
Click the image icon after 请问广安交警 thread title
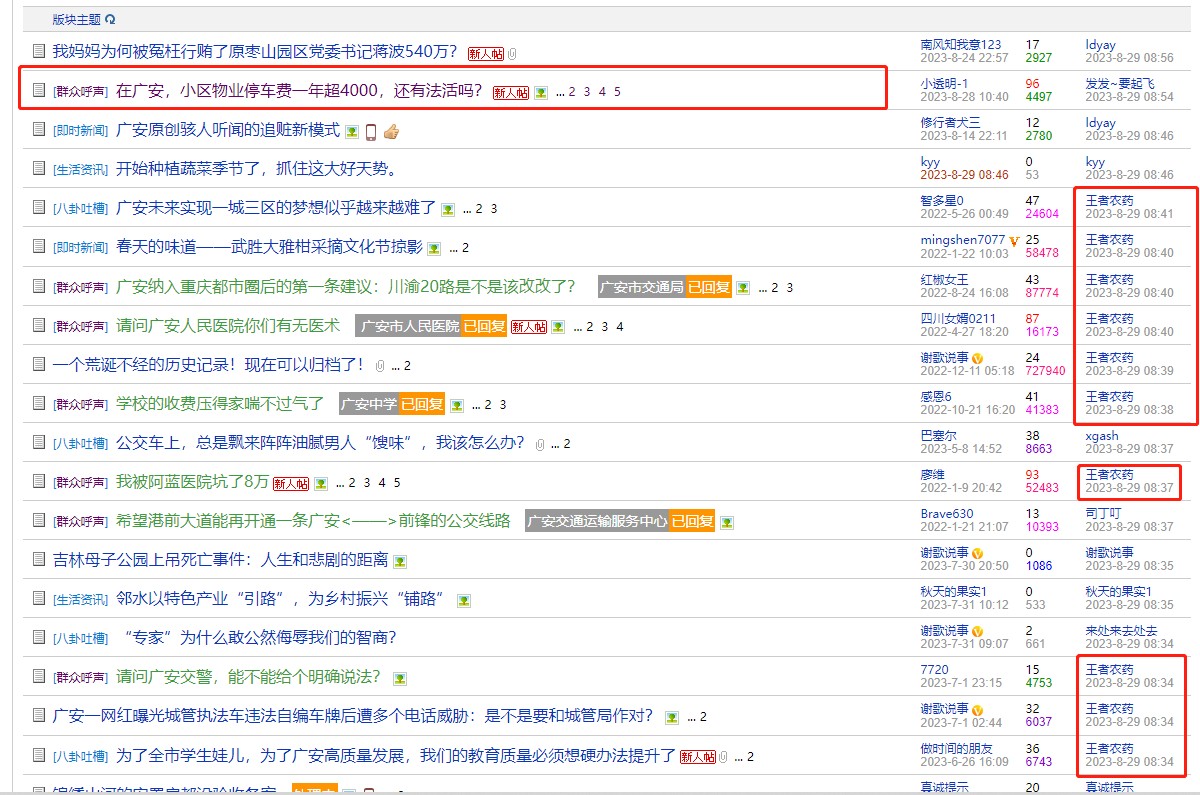(x=400, y=678)
